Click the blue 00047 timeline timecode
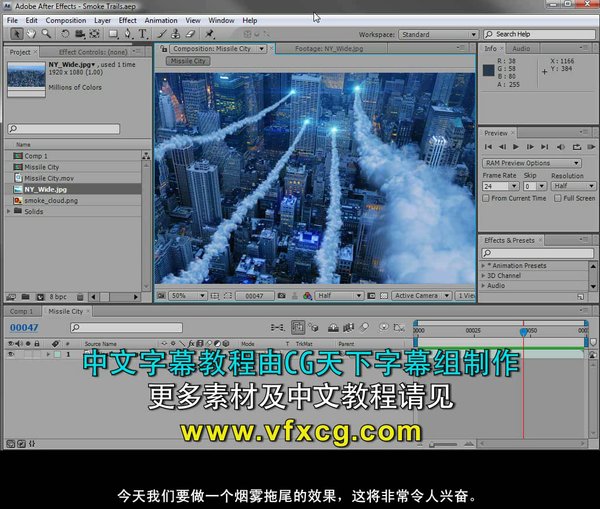This screenshot has height=509, width=600. point(24,328)
